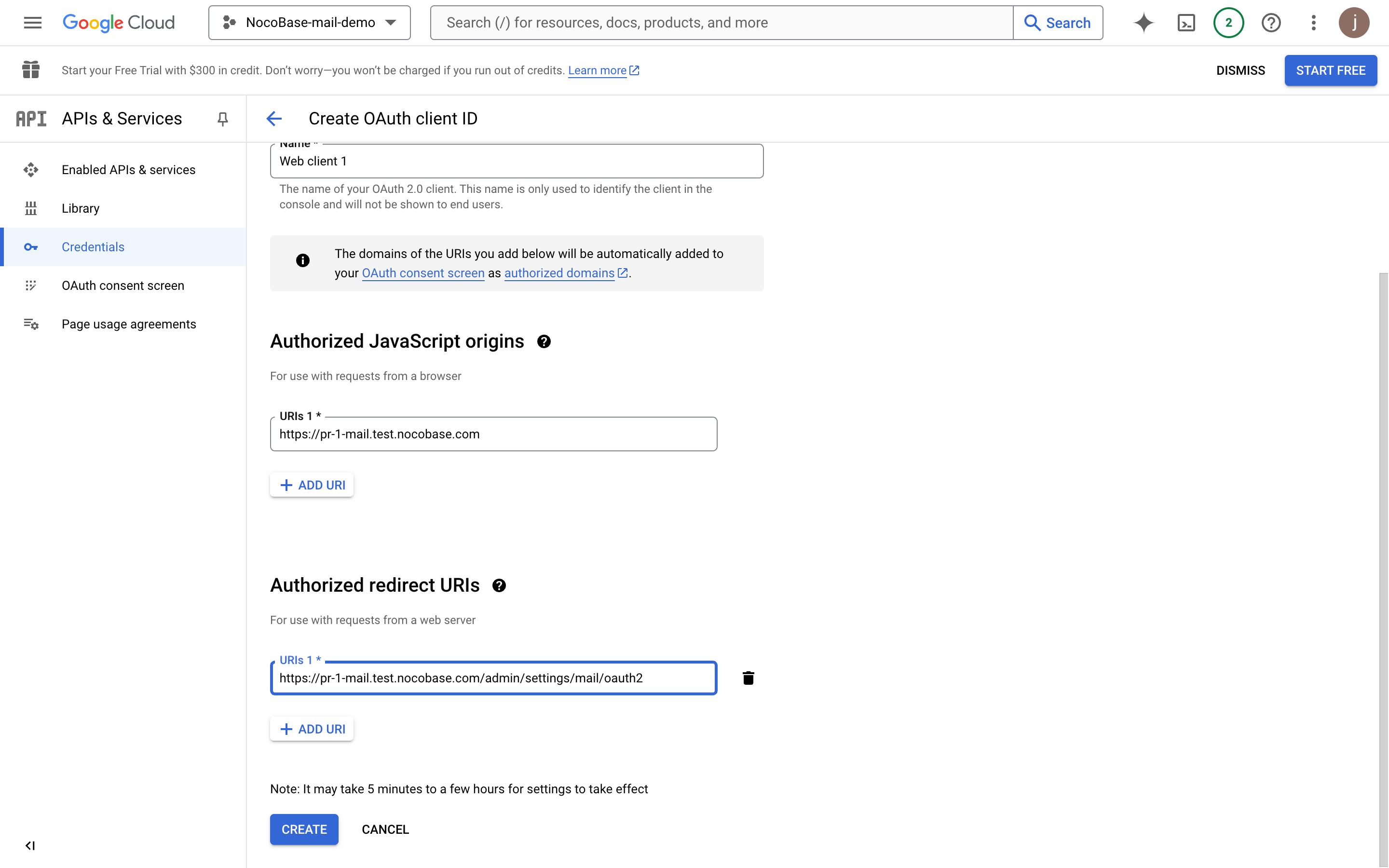The height and width of the screenshot is (868, 1389).
Task: Click the page vertical scrollbar
Action: pyautogui.click(x=1383, y=569)
